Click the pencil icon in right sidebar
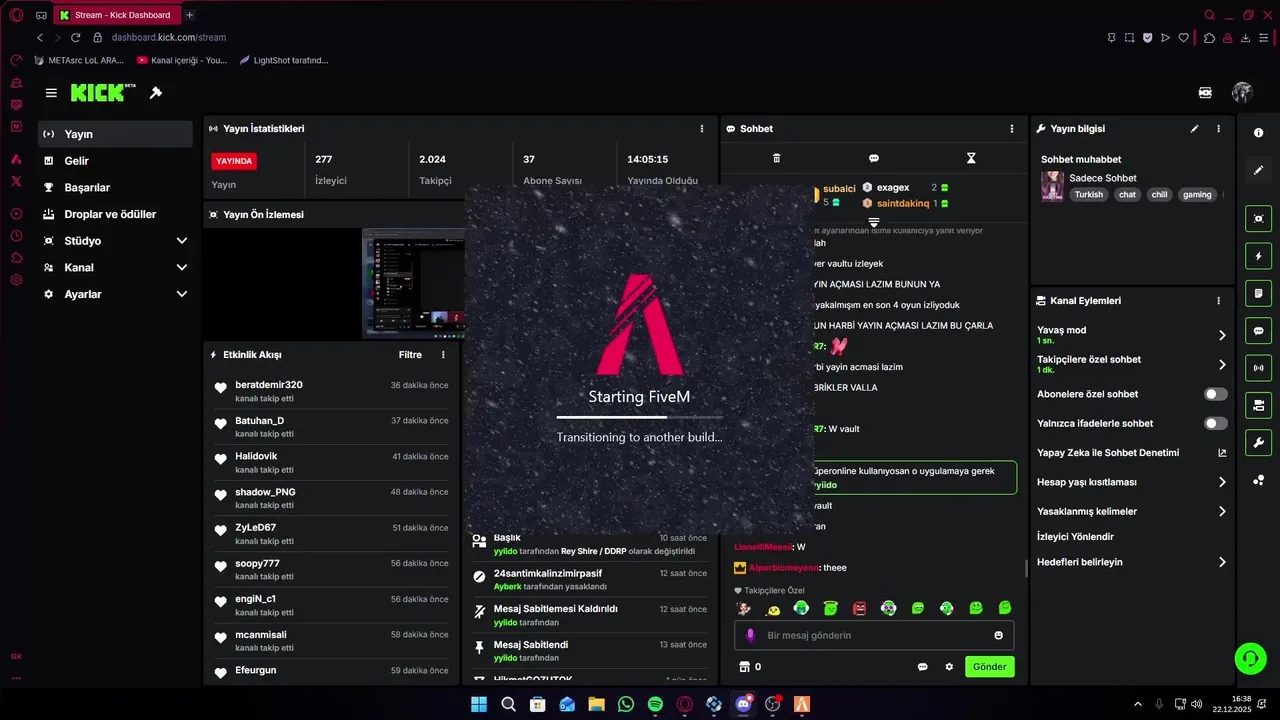 tap(1258, 170)
